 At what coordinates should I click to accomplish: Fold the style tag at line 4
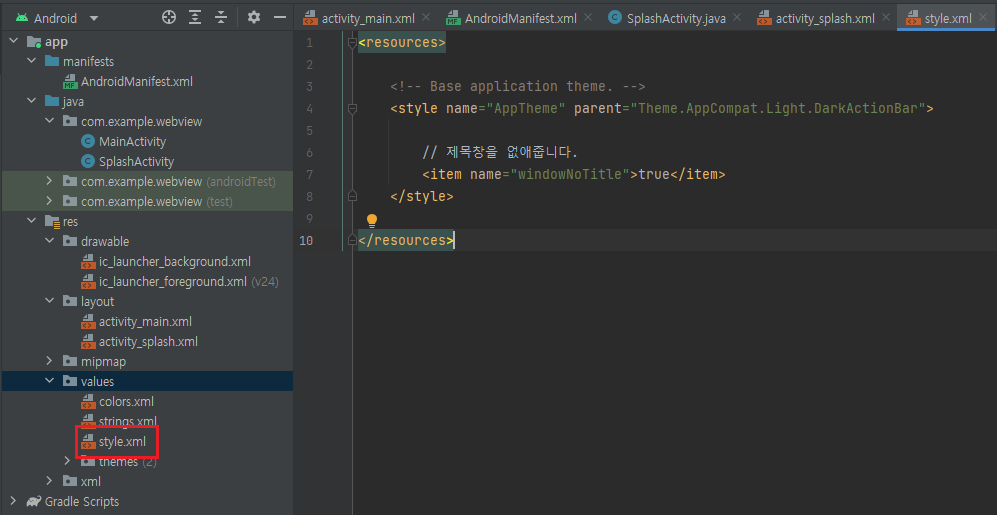pos(352,109)
